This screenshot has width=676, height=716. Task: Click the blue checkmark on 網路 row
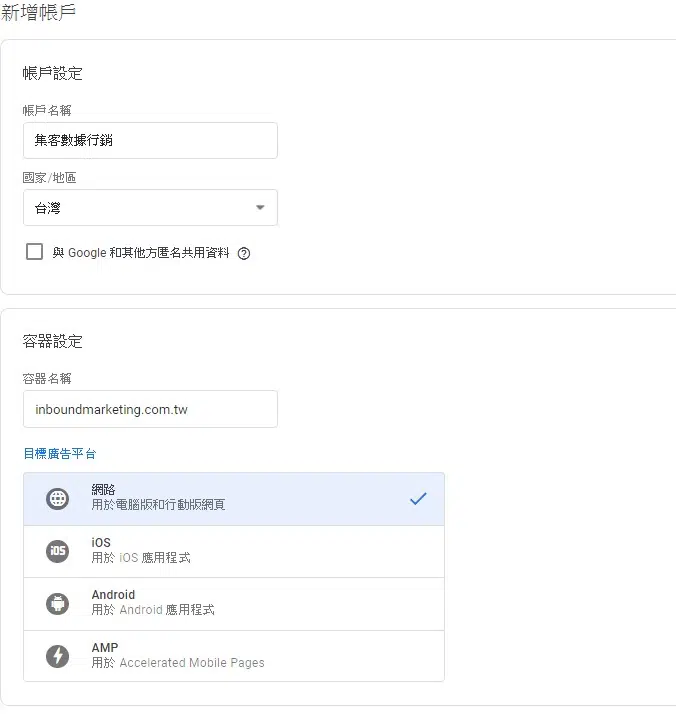pyautogui.click(x=418, y=498)
